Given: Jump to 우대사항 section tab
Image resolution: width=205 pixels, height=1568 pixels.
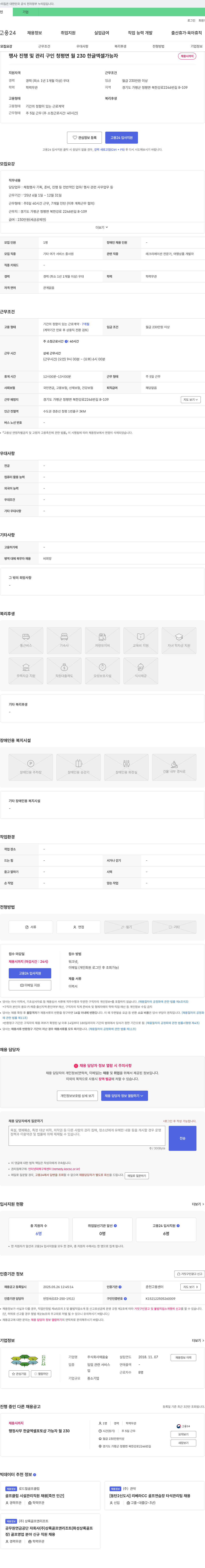Looking at the screenshot, I should [82, 46].
